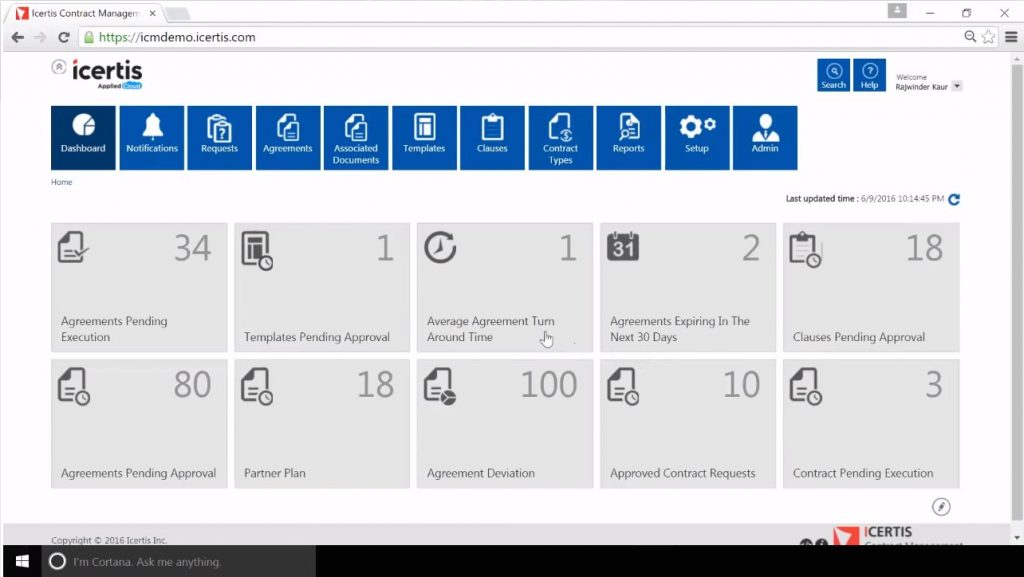Click the Home breadcrumb link
The height and width of the screenshot is (577, 1024).
click(x=62, y=183)
